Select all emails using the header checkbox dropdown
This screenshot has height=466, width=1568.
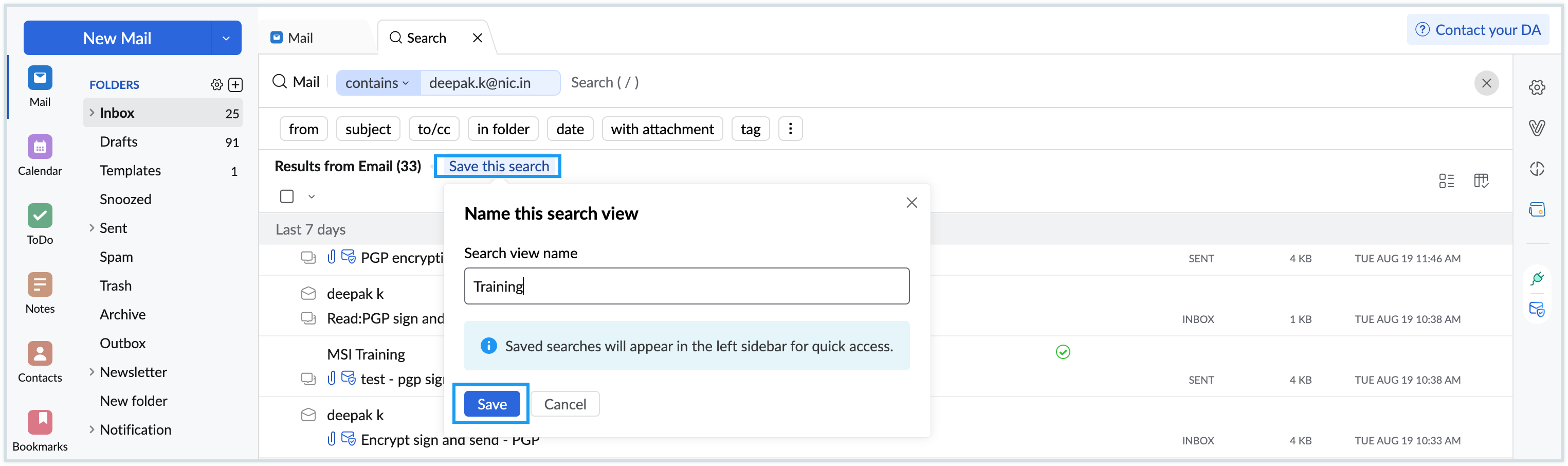coord(312,196)
